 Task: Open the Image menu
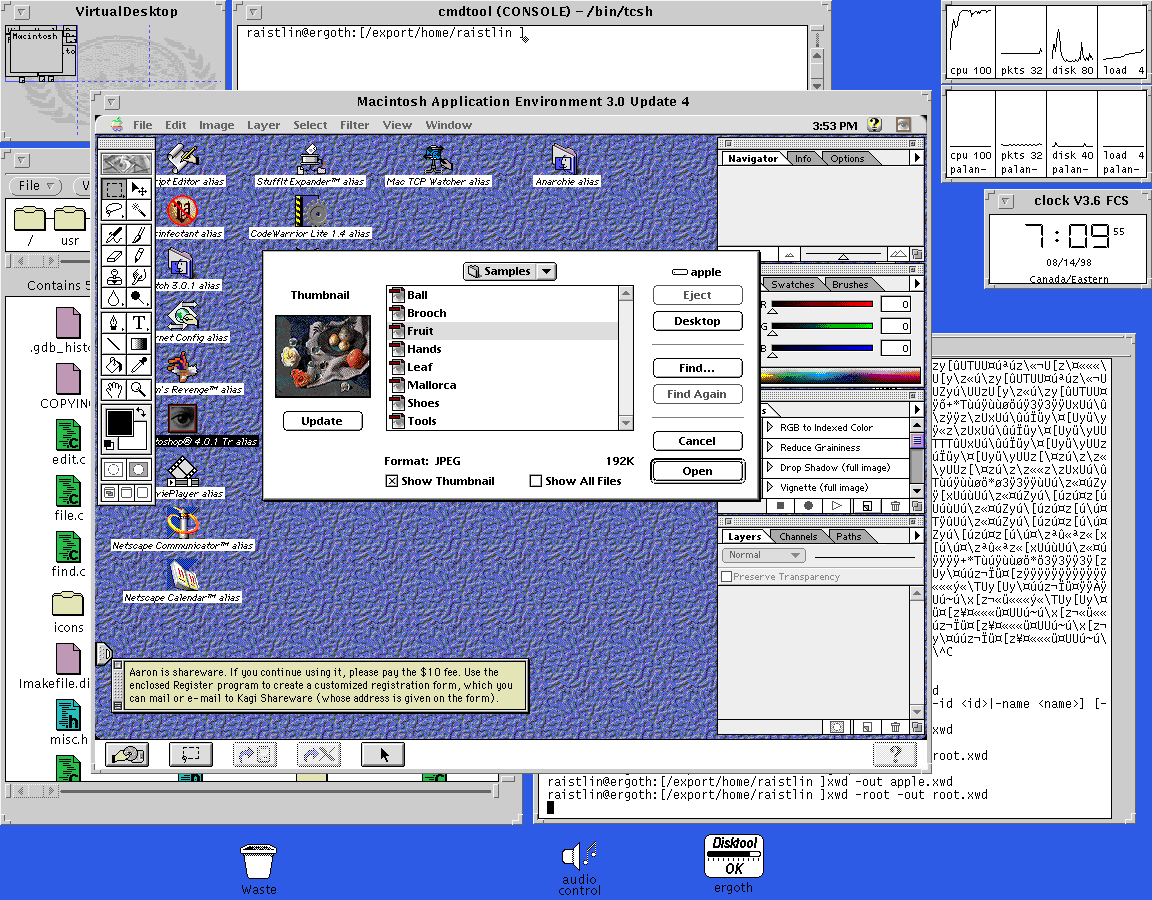(217, 125)
